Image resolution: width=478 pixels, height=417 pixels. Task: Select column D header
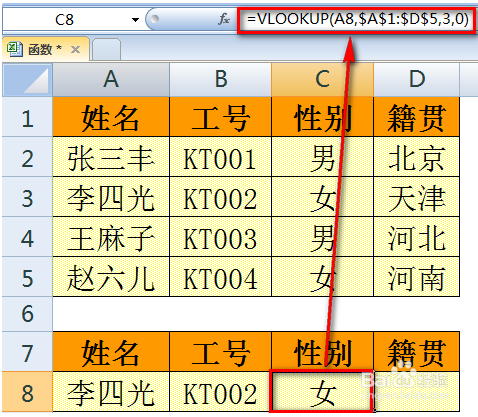(x=417, y=80)
